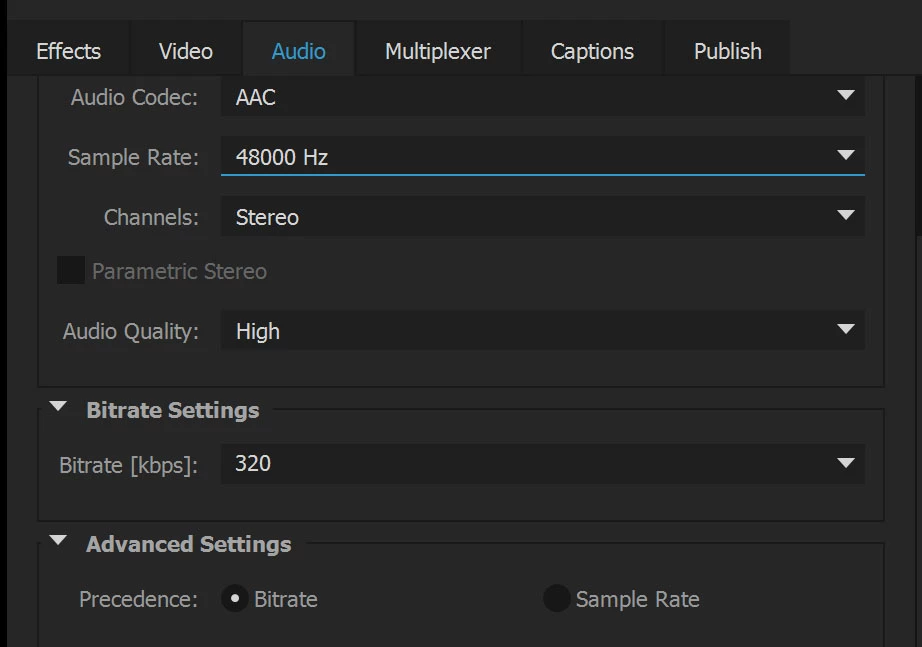The height and width of the screenshot is (647, 922).
Task: Click the Channels dropdown arrow icon
Action: tap(846, 216)
